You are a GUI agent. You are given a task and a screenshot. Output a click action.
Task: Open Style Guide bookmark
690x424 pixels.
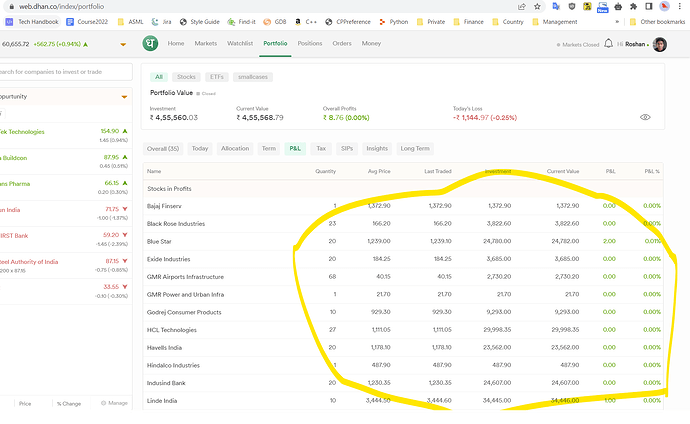tap(199, 22)
